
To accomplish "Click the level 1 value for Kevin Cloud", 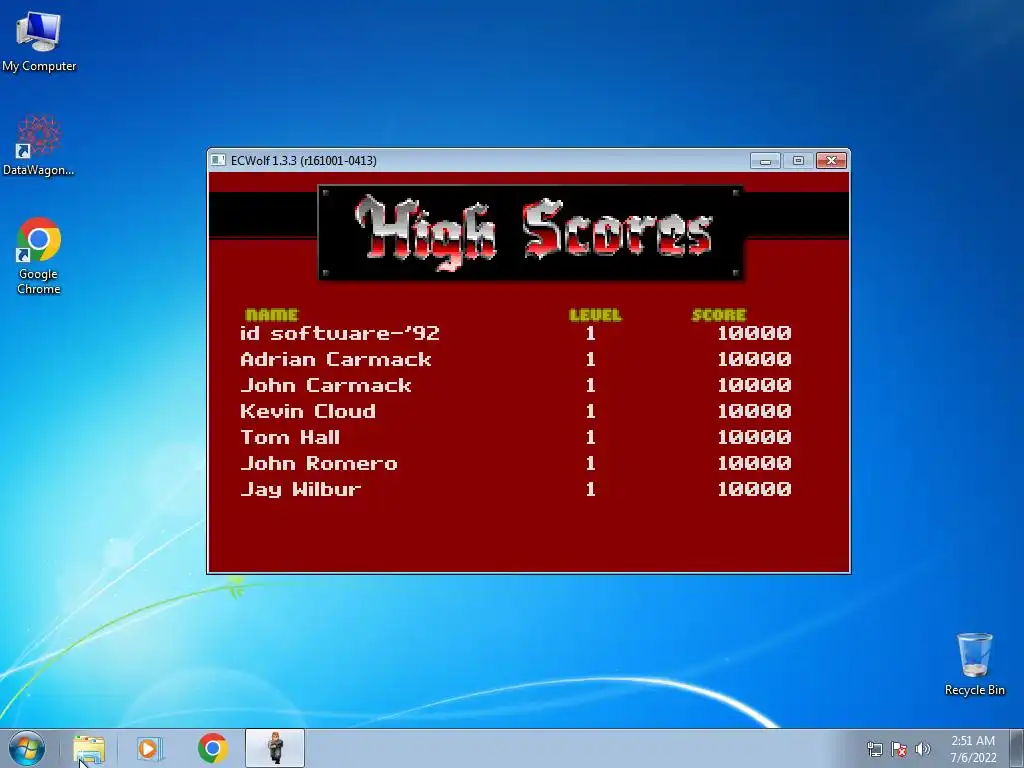I will (590, 411).
